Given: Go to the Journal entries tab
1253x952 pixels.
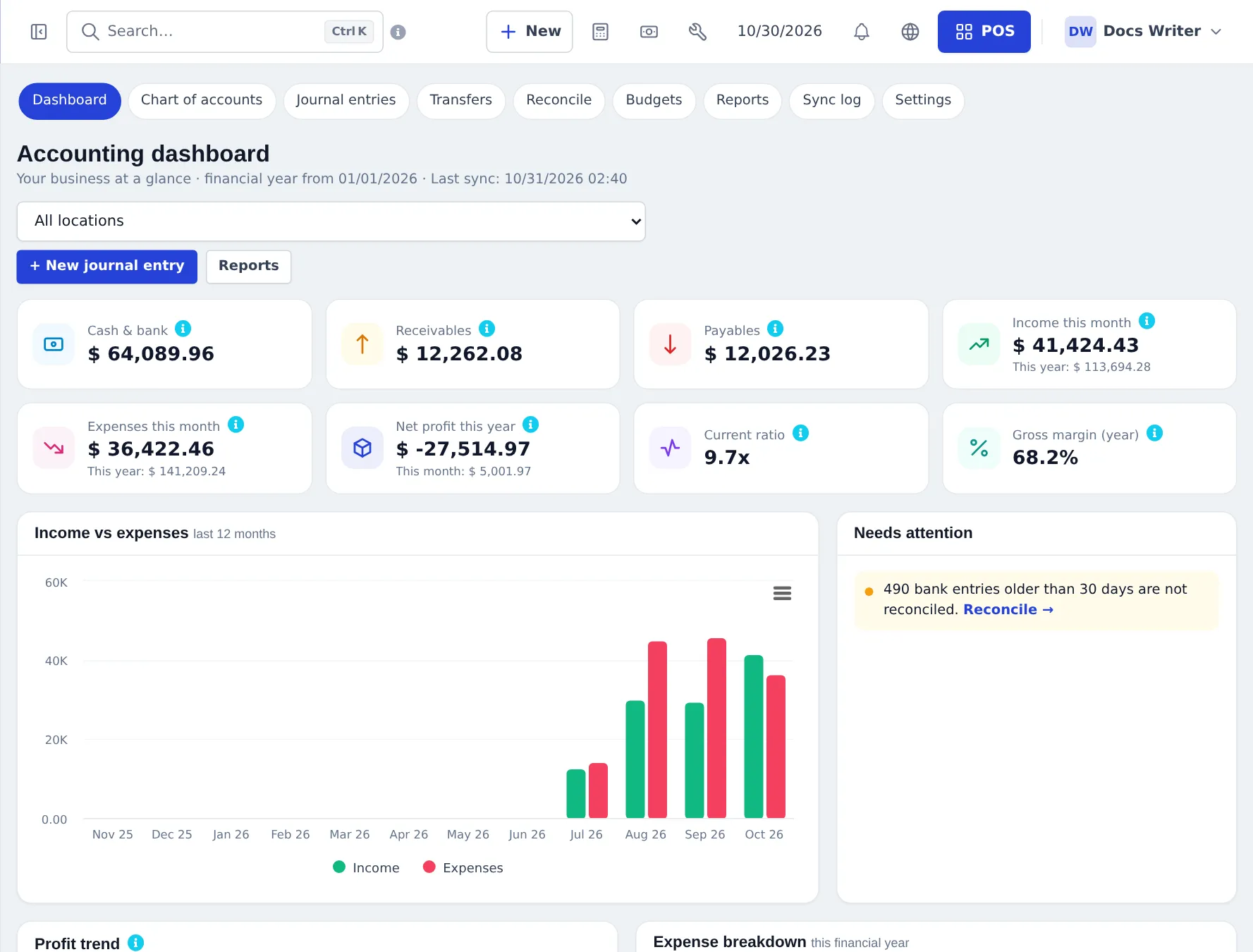Looking at the screenshot, I should coord(346,100).
